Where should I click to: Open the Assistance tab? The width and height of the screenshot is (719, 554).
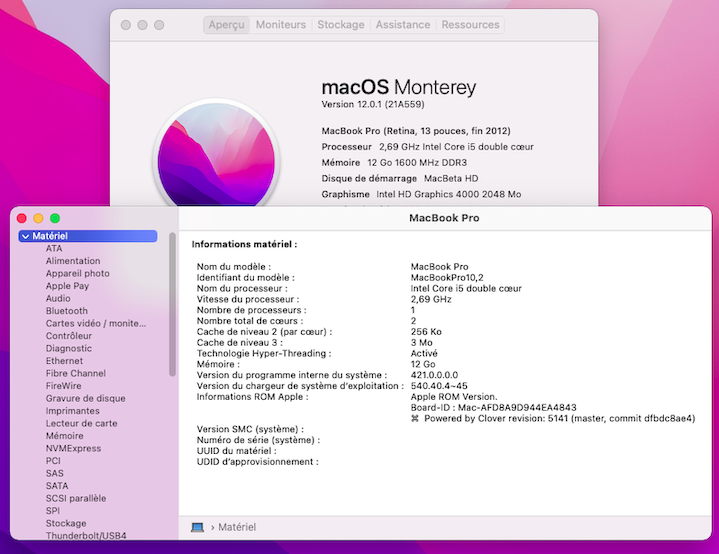pyautogui.click(x=403, y=25)
